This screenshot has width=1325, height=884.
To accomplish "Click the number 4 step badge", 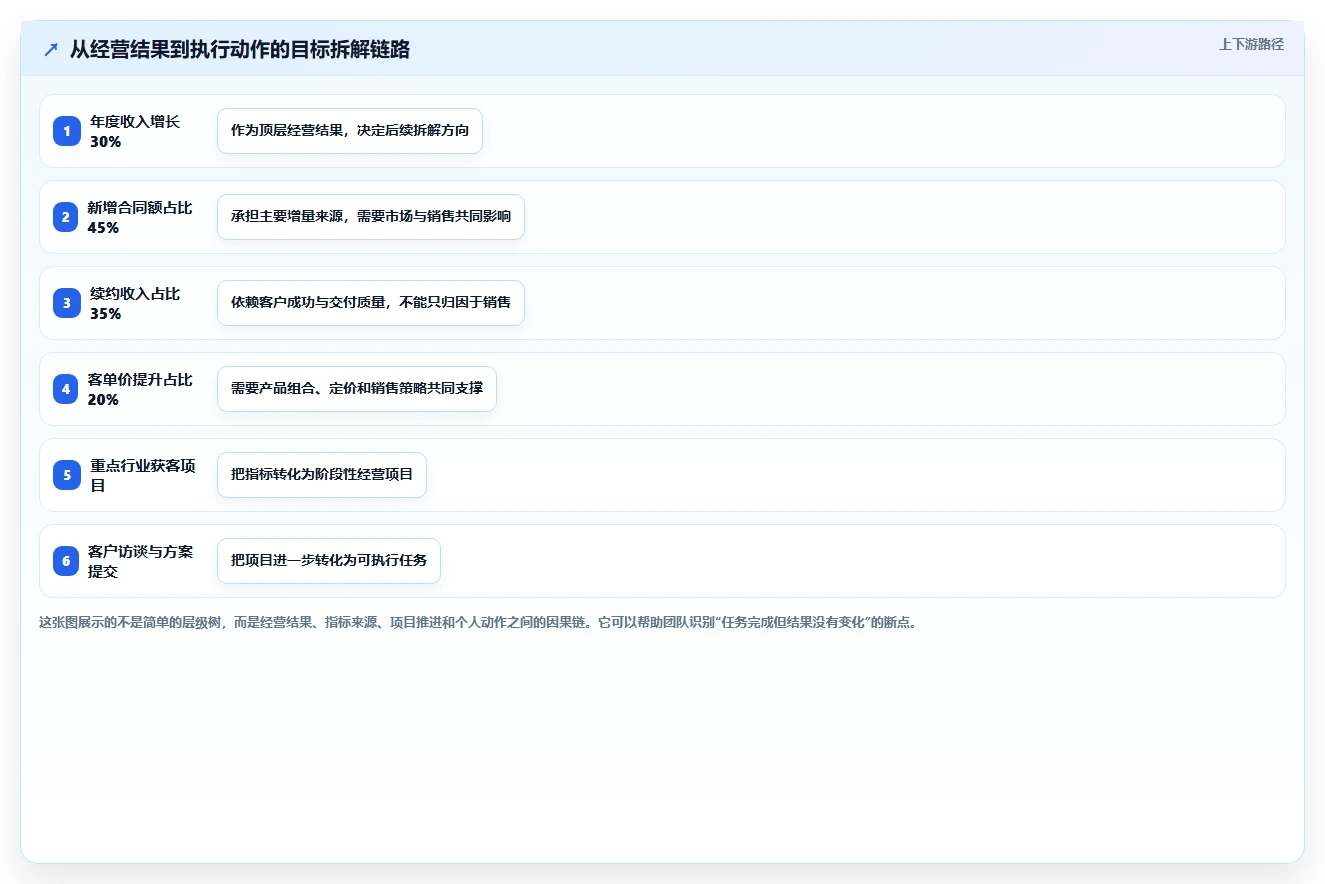I will point(67,389).
